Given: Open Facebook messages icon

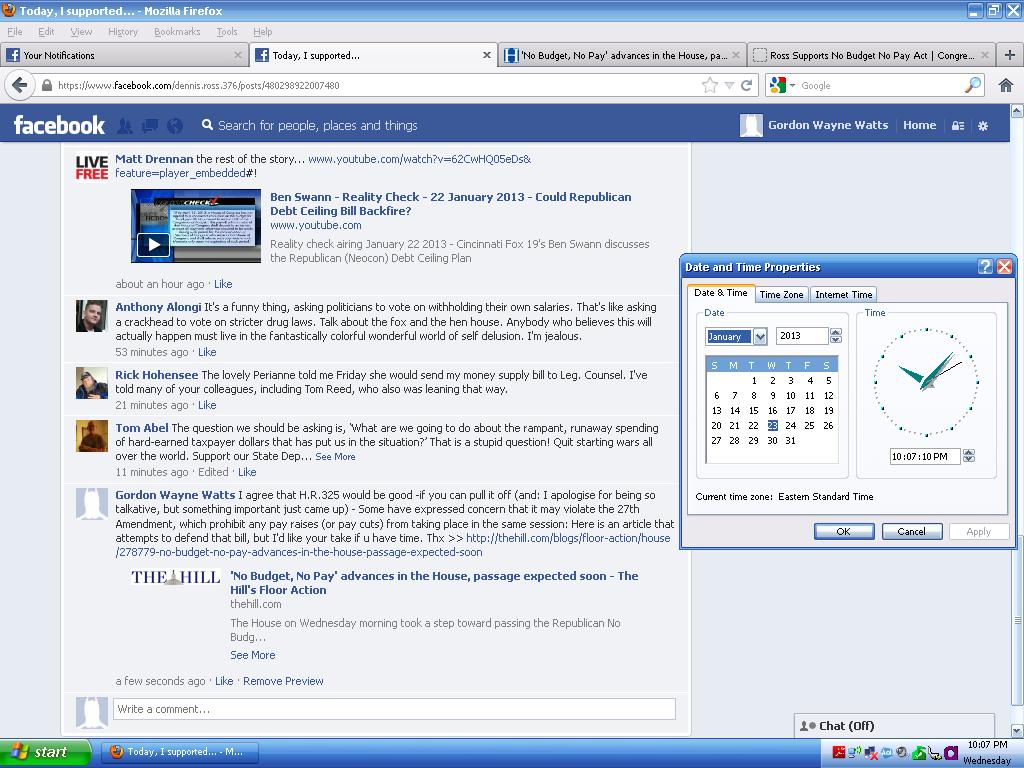Looking at the screenshot, I should (150, 125).
